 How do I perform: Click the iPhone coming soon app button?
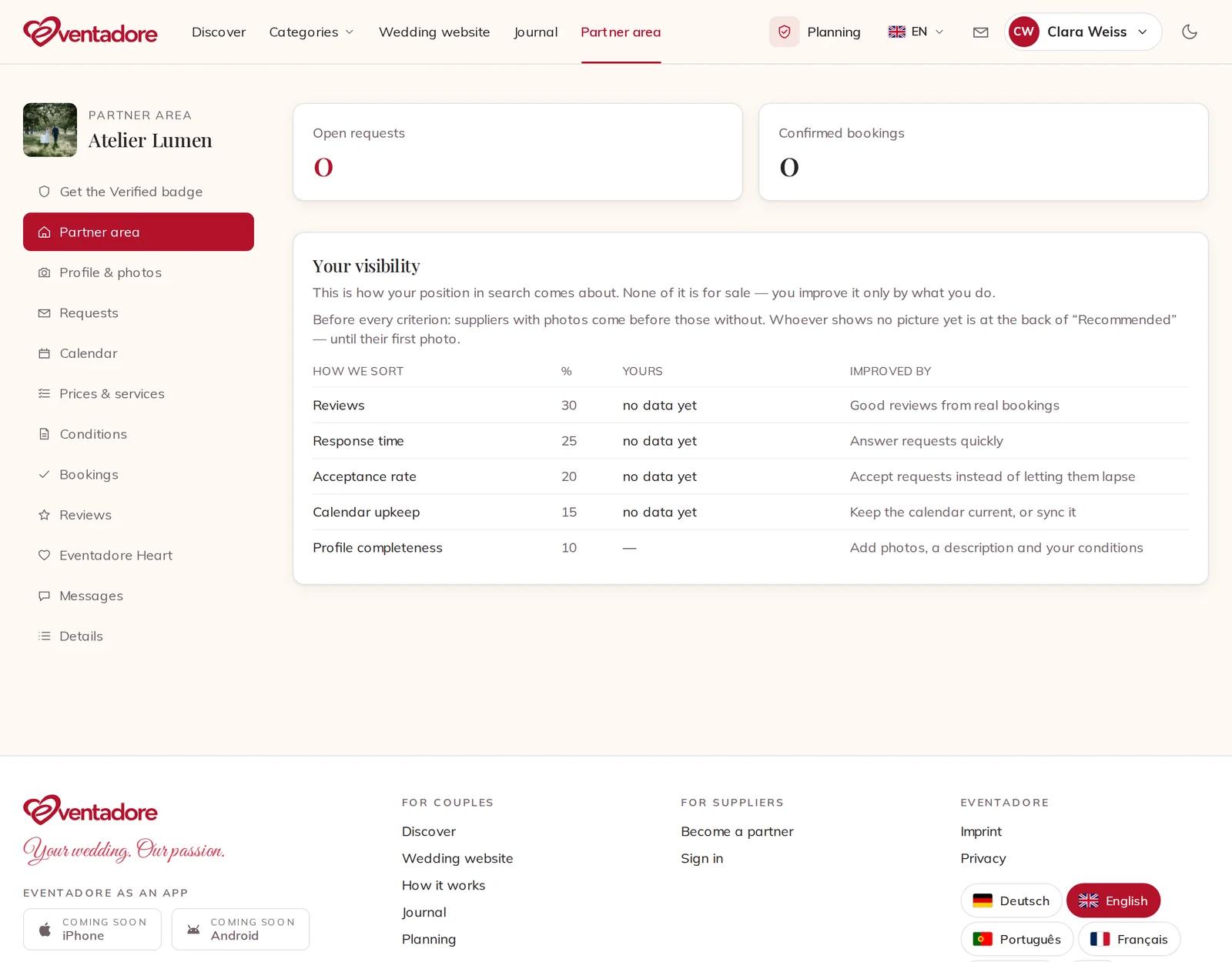click(x=92, y=929)
